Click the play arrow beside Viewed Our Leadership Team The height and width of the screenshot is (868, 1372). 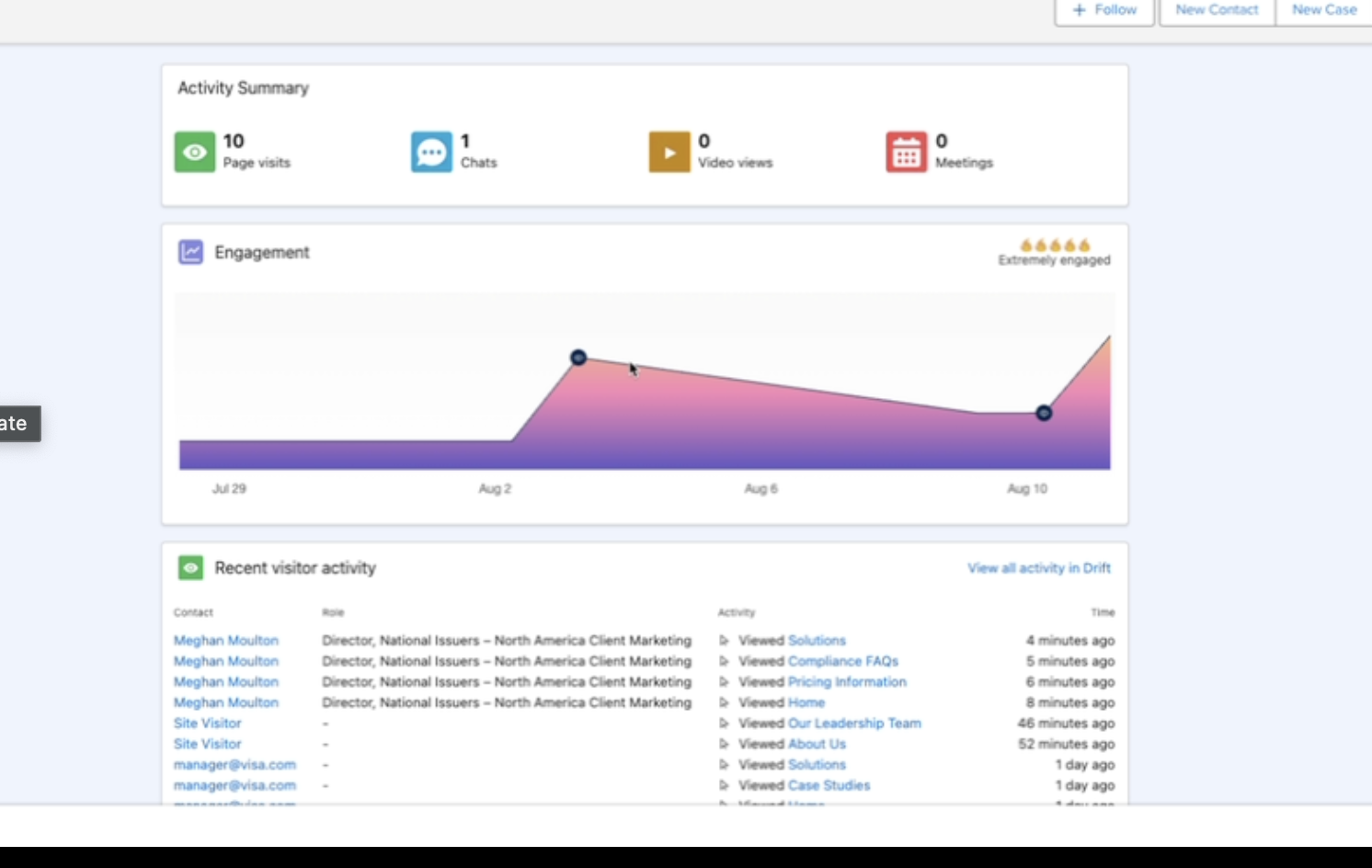(724, 723)
